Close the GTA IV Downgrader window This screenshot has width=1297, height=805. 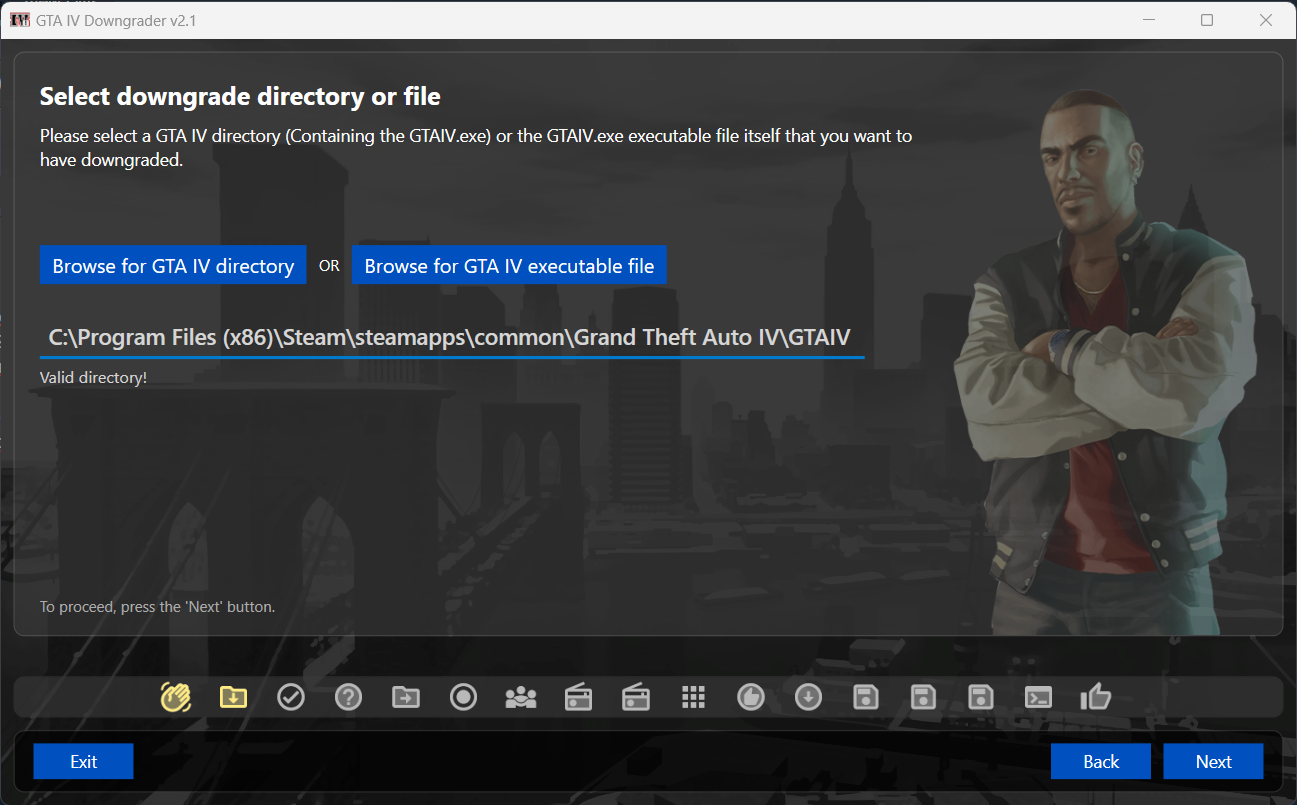[x=1266, y=20]
